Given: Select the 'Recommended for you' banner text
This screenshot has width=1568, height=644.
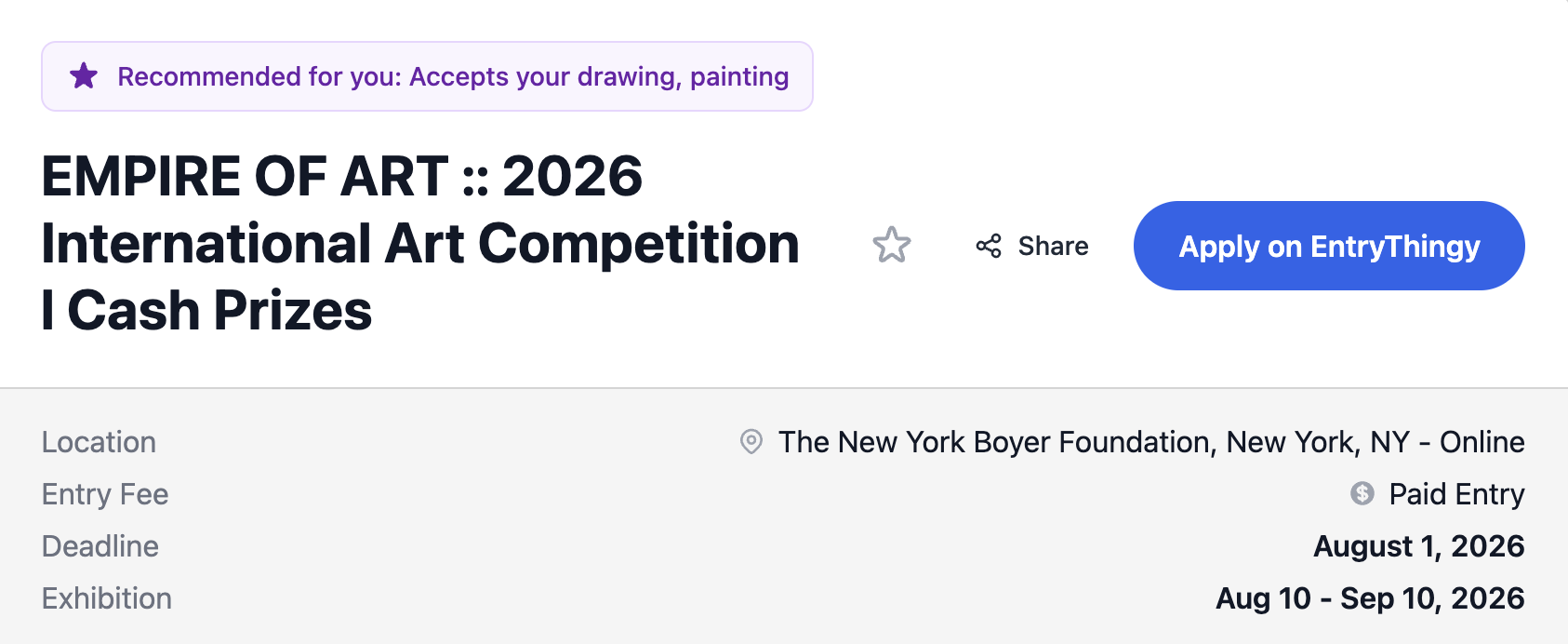Looking at the screenshot, I should click(x=259, y=76).
